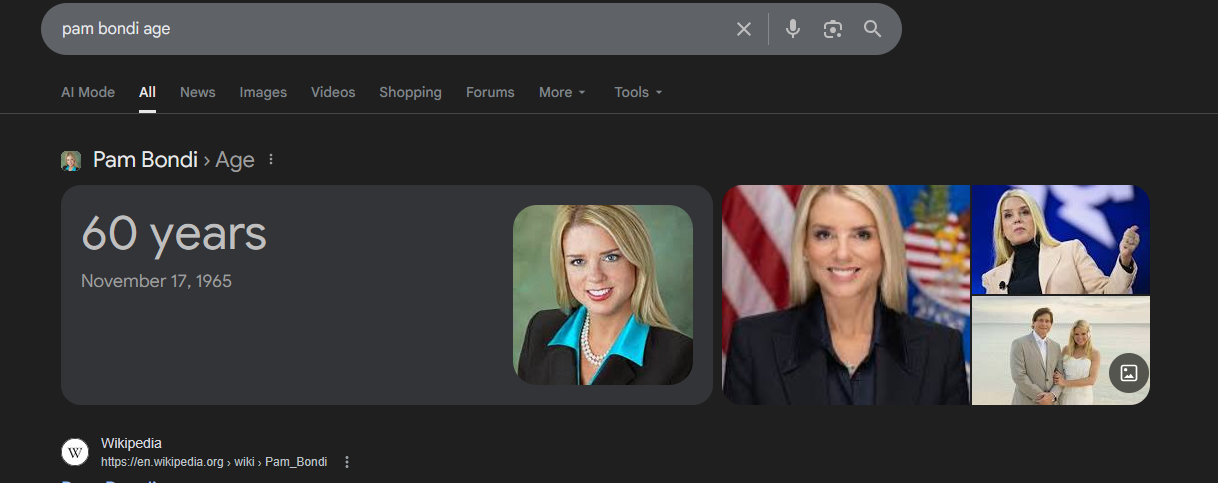The height and width of the screenshot is (483, 1218).
Task: Click small Pam Bondi avatar next to heading
Action: pos(71,161)
